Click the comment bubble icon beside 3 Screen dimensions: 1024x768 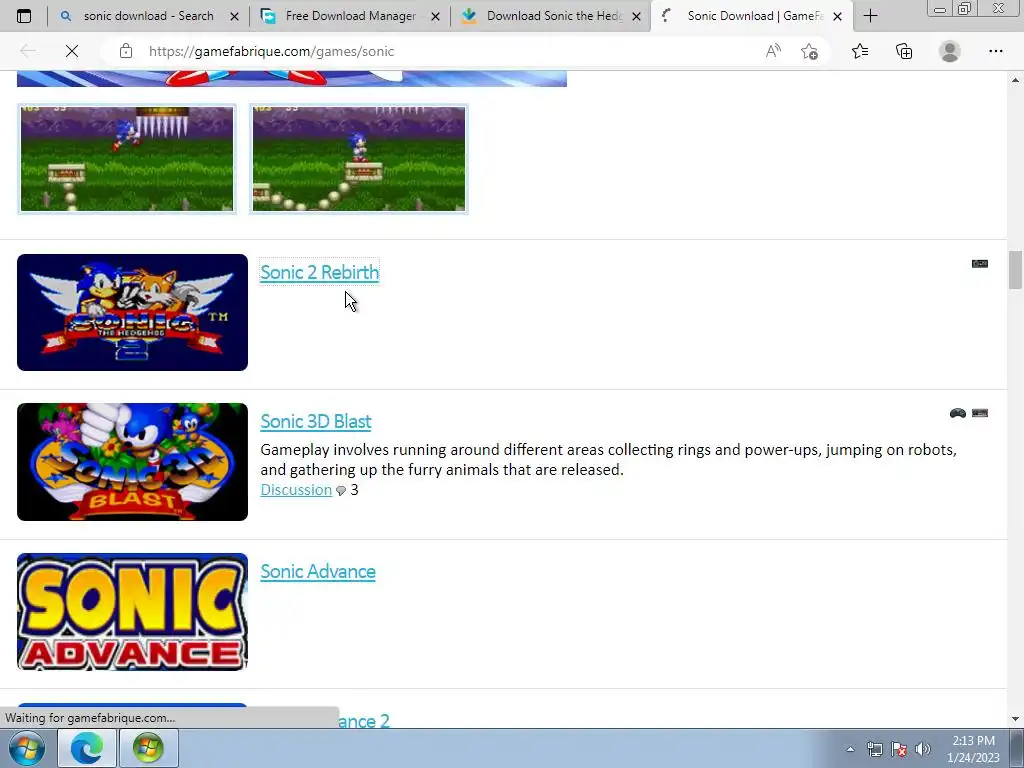coord(341,491)
